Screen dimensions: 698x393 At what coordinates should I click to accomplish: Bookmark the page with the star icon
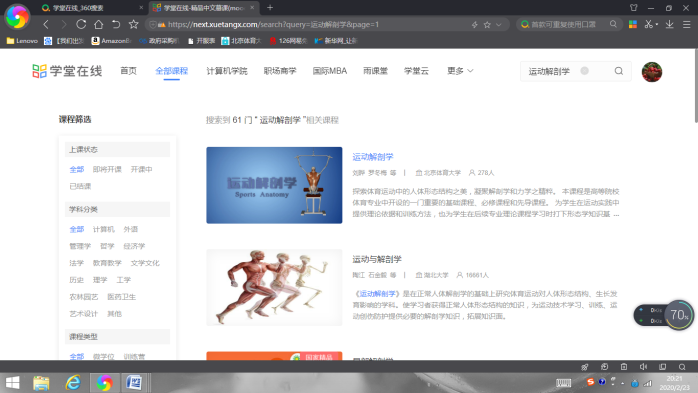133,24
